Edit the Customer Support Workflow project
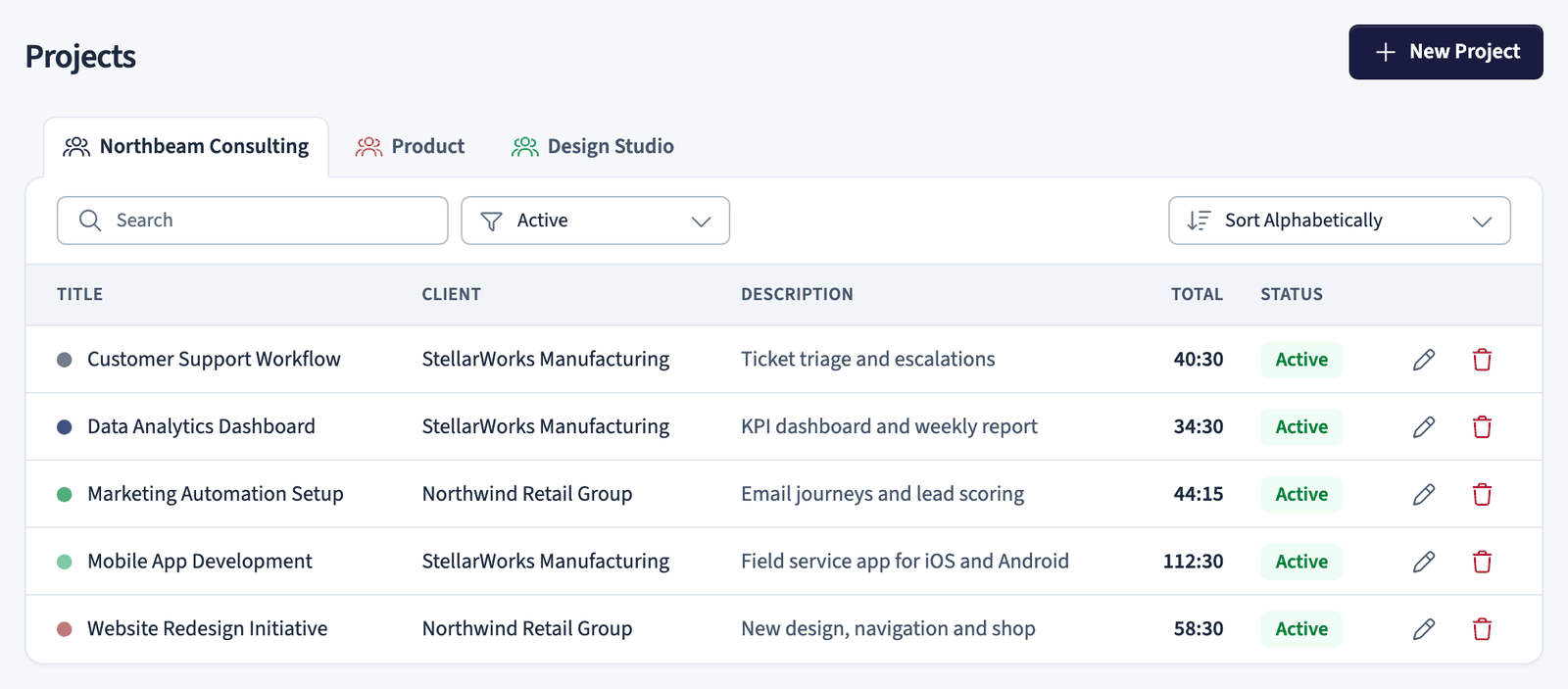Image resolution: width=1568 pixels, height=689 pixels. pyautogui.click(x=1424, y=360)
